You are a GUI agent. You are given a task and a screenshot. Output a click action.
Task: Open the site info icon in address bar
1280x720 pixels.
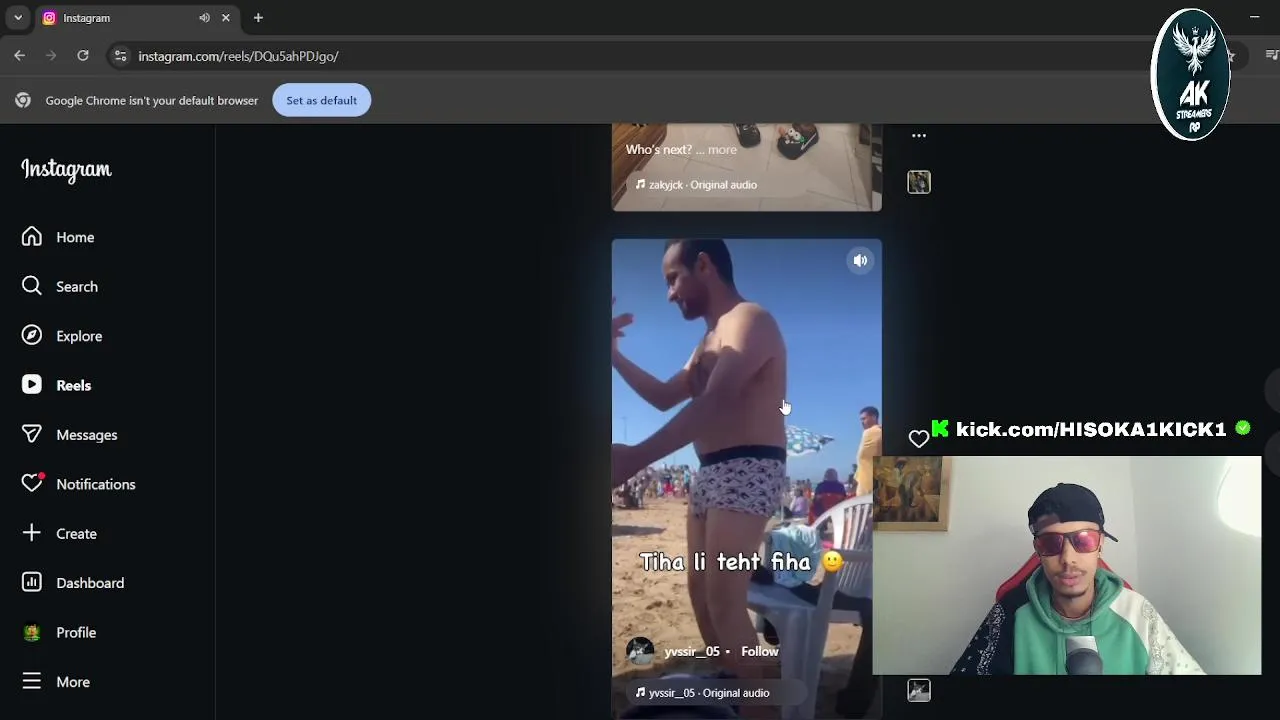[120, 56]
